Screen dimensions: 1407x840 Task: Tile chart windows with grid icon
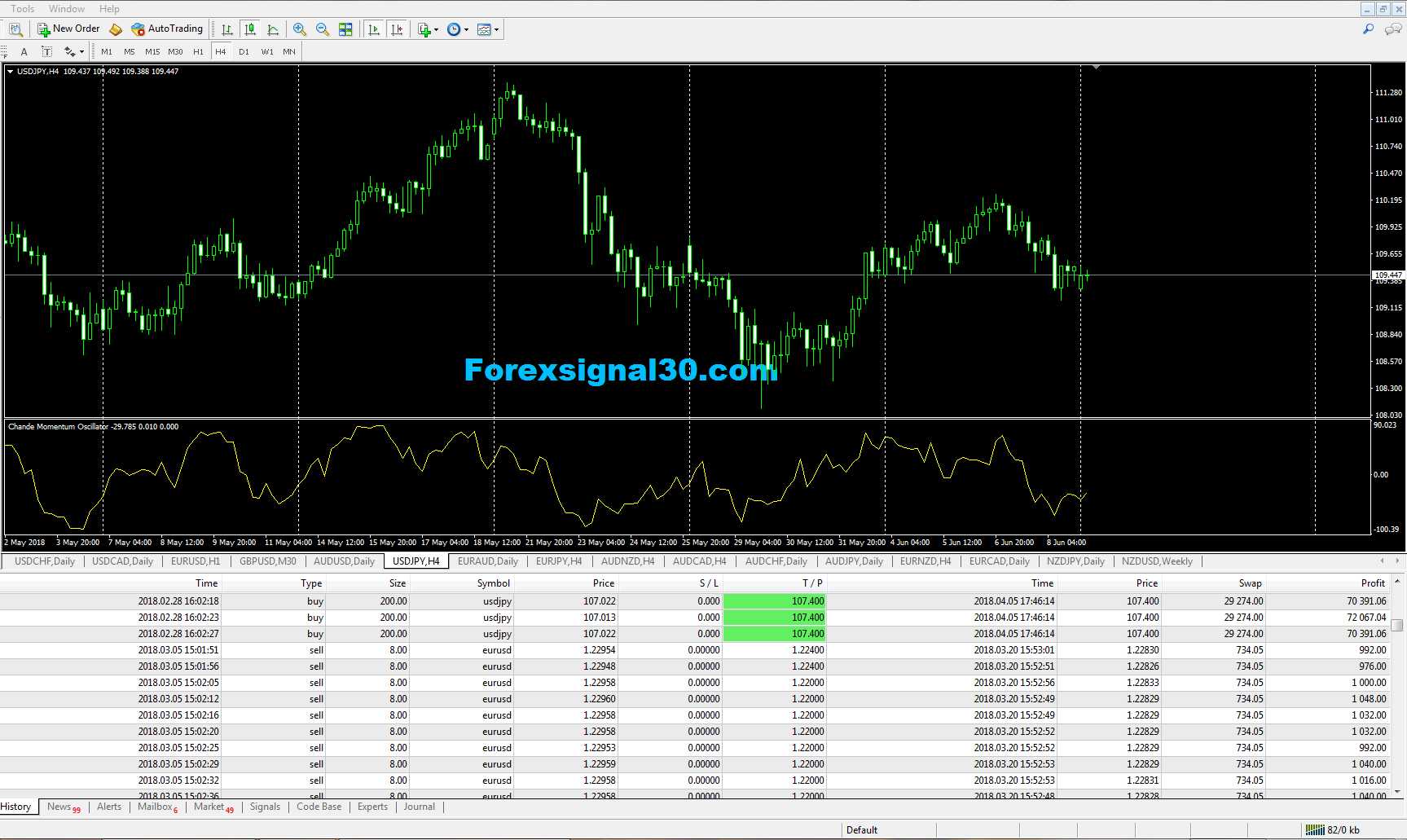point(345,29)
